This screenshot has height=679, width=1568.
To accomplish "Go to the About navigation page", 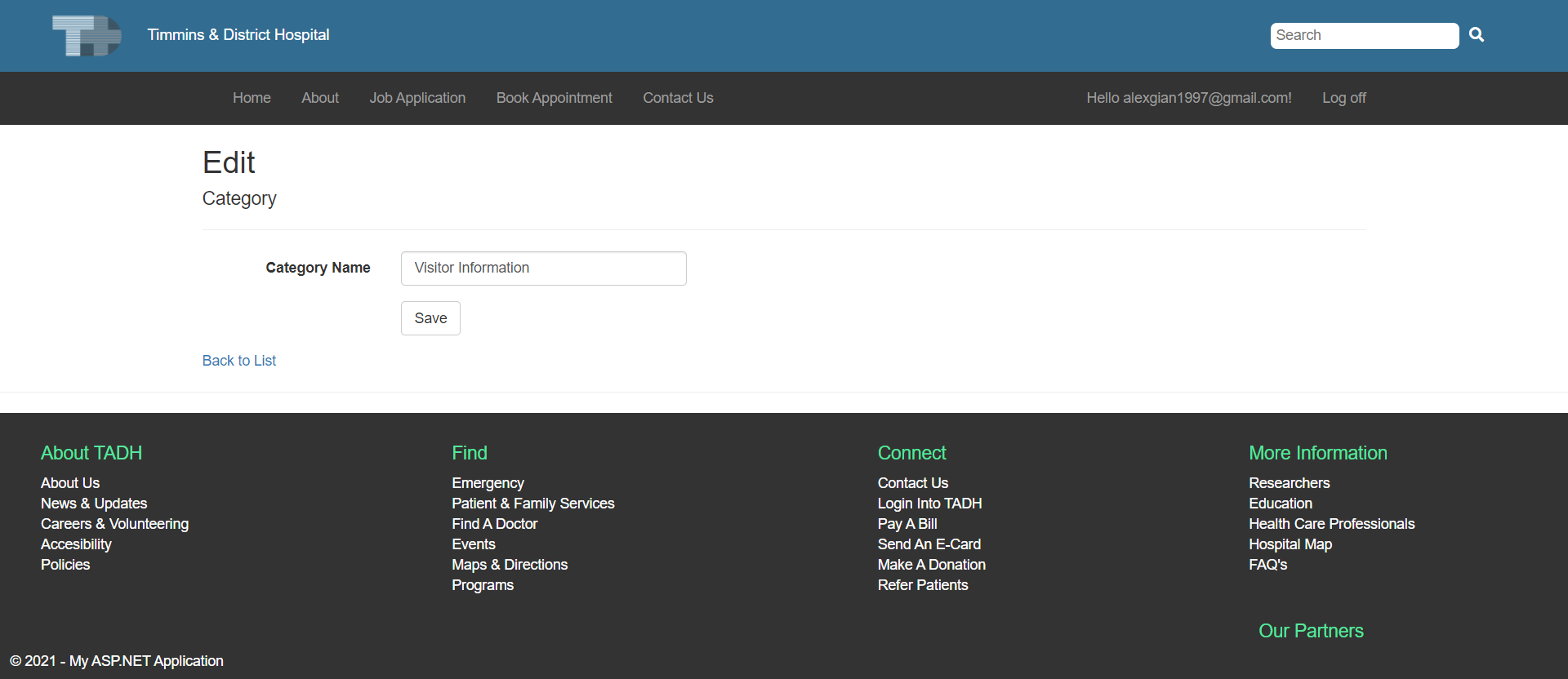I will coord(320,98).
